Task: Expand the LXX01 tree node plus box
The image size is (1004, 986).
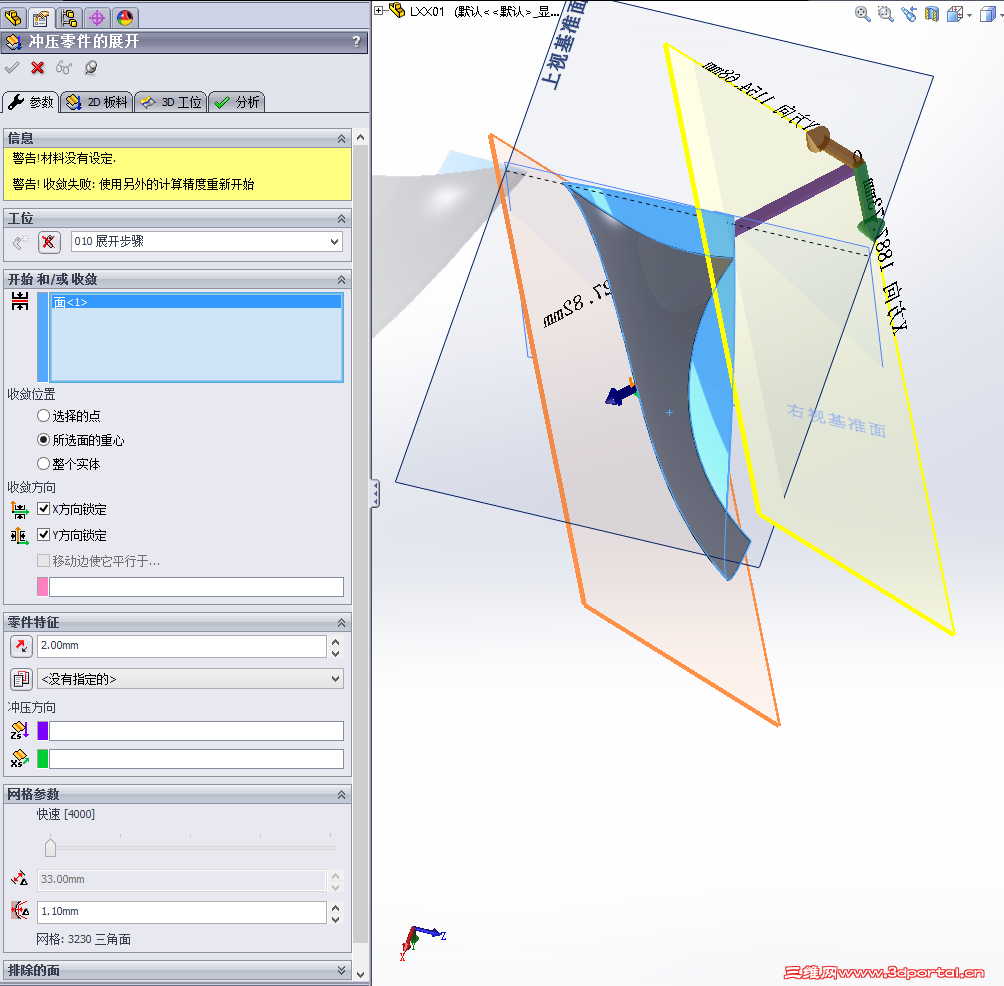Action: pyautogui.click(x=378, y=10)
